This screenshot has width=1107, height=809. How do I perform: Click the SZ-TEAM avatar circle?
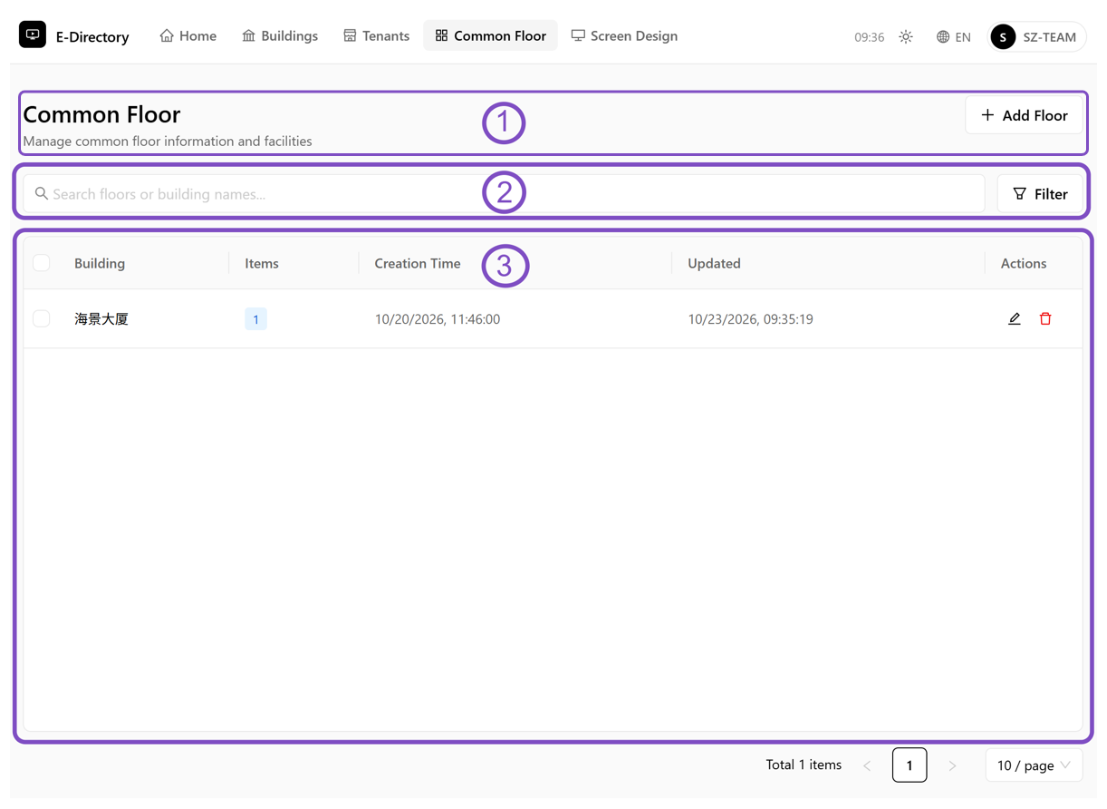(1003, 37)
